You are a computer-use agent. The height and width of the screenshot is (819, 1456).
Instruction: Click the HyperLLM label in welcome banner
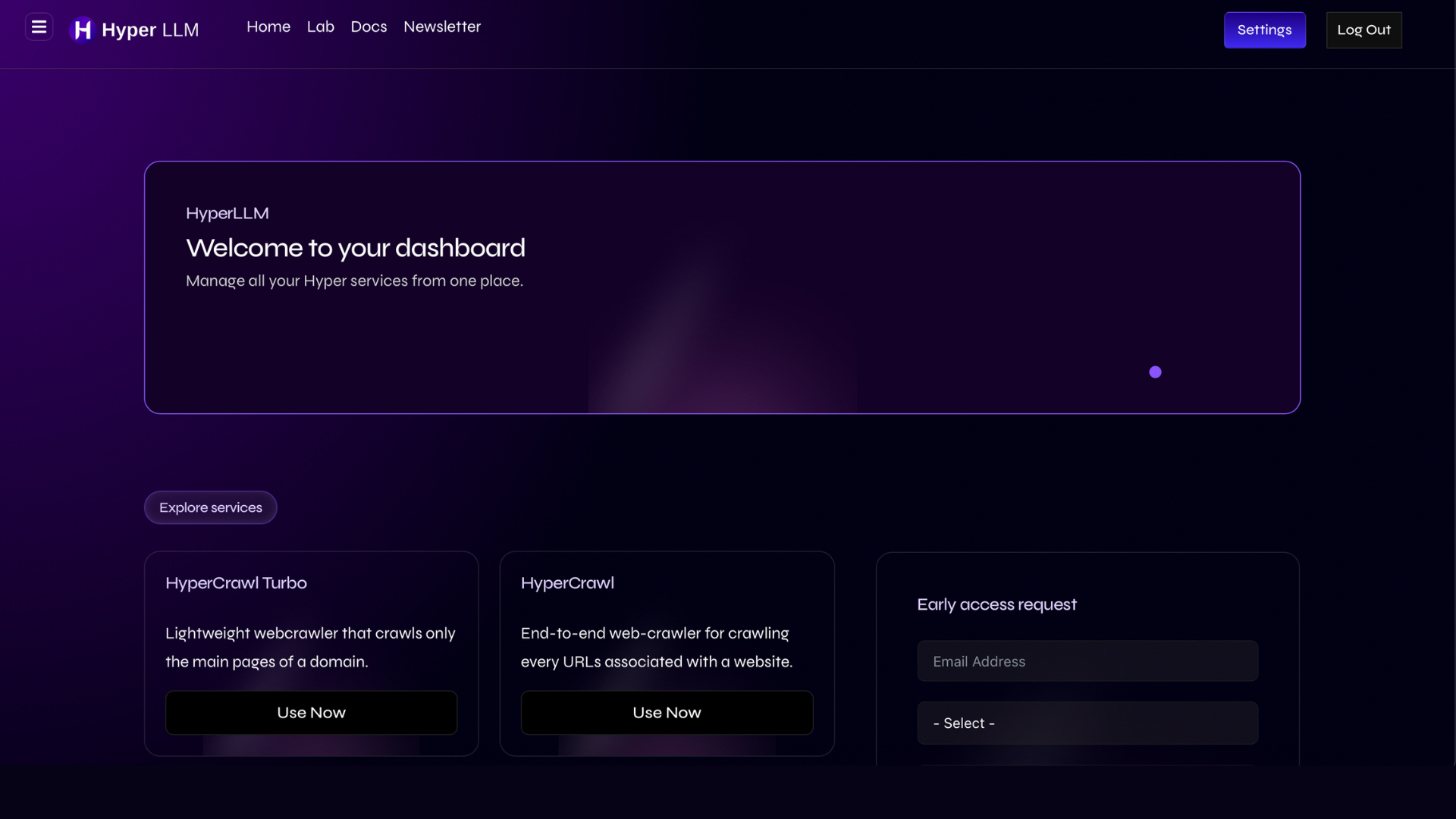[227, 213]
